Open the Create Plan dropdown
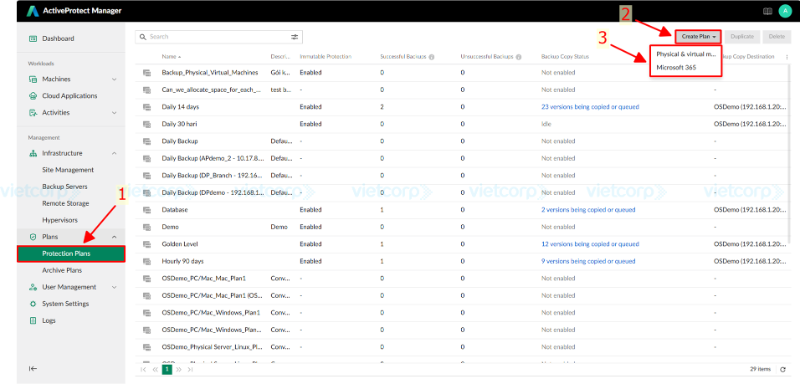Screen dimensions: 800x384 click(698, 37)
